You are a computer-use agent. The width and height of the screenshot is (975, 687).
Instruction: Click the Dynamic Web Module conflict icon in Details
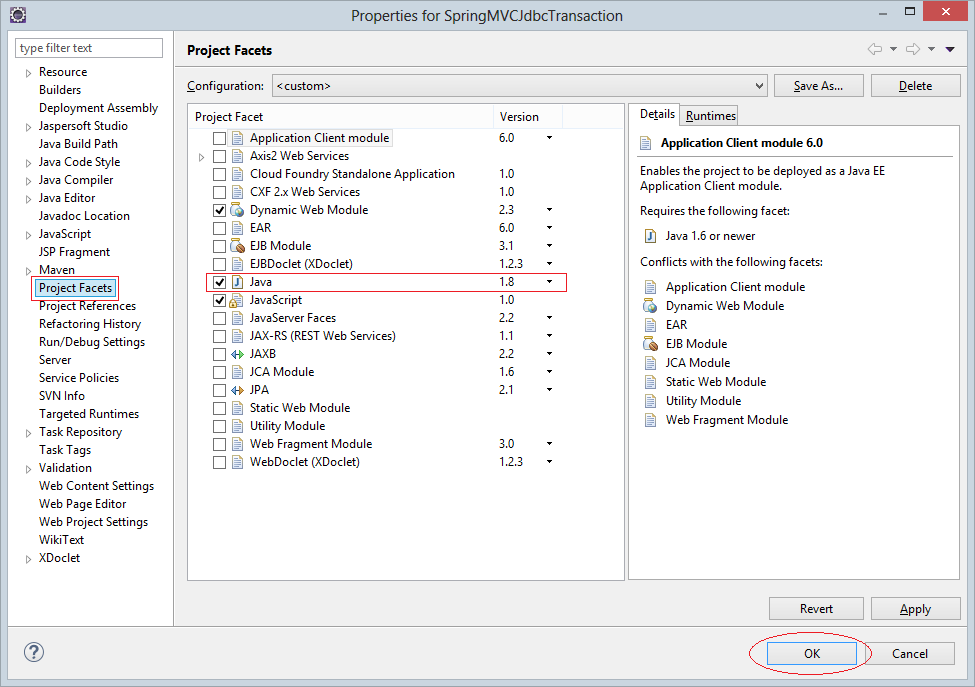point(650,306)
